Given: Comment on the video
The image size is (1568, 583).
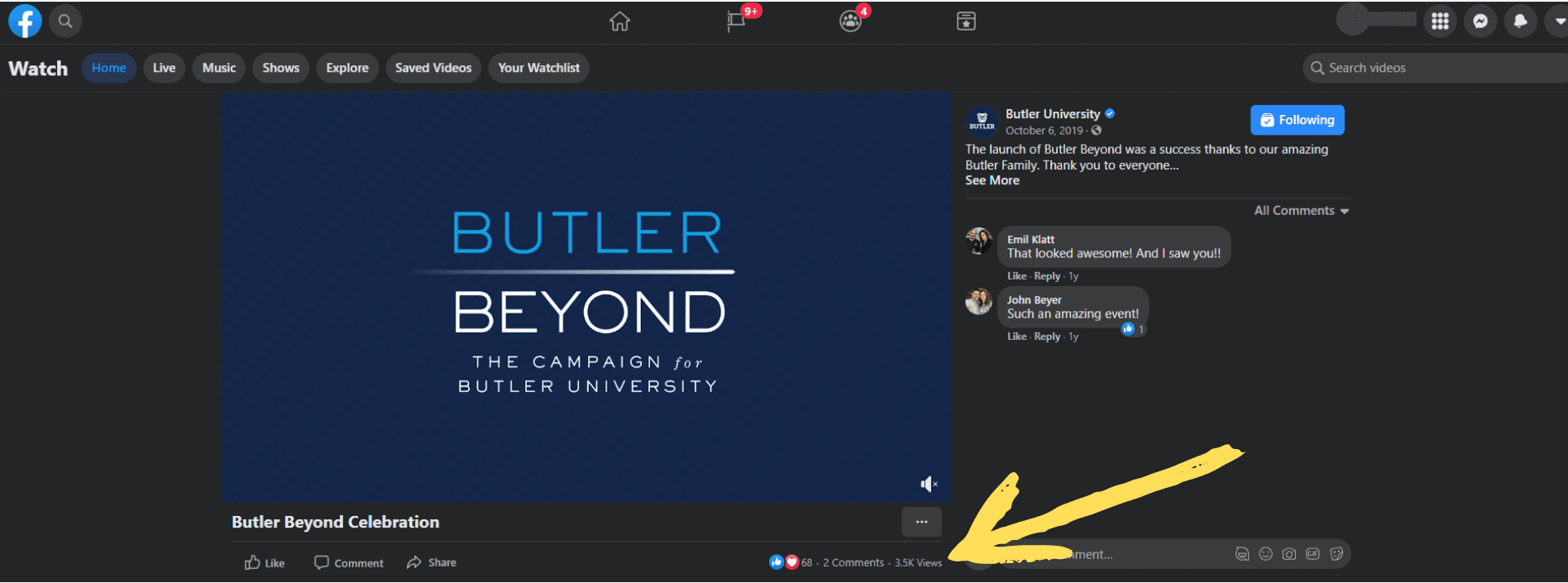Looking at the screenshot, I should (348, 563).
